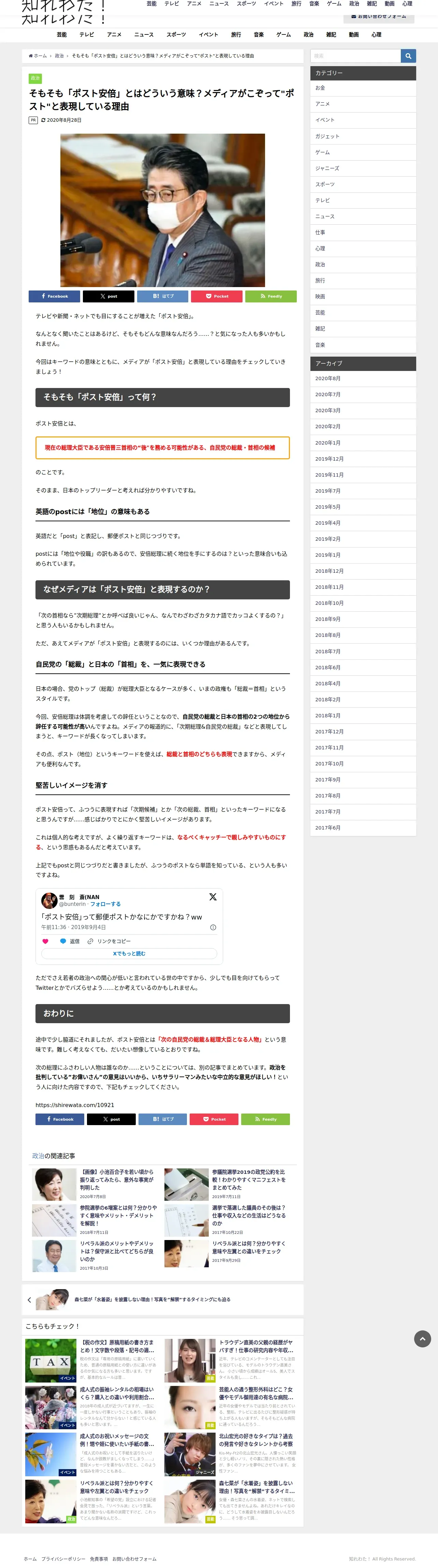
Task: Click the Xでもっと読む button
Action: [129, 954]
